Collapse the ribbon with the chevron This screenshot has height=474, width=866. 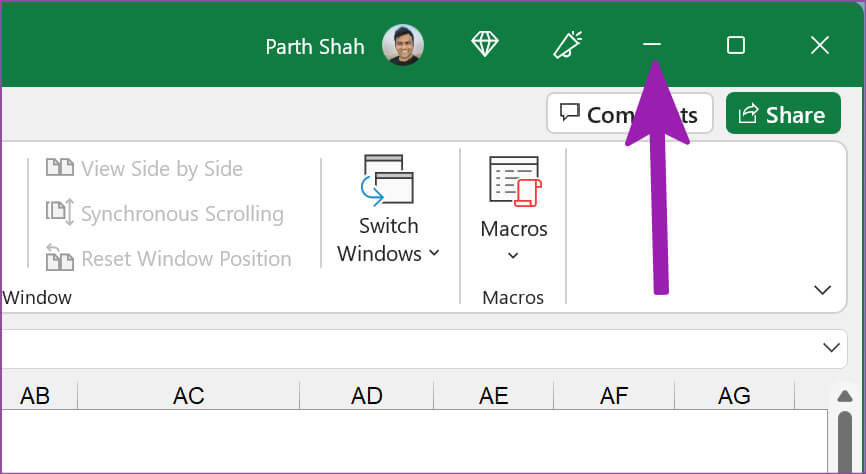[x=822, y=290]
